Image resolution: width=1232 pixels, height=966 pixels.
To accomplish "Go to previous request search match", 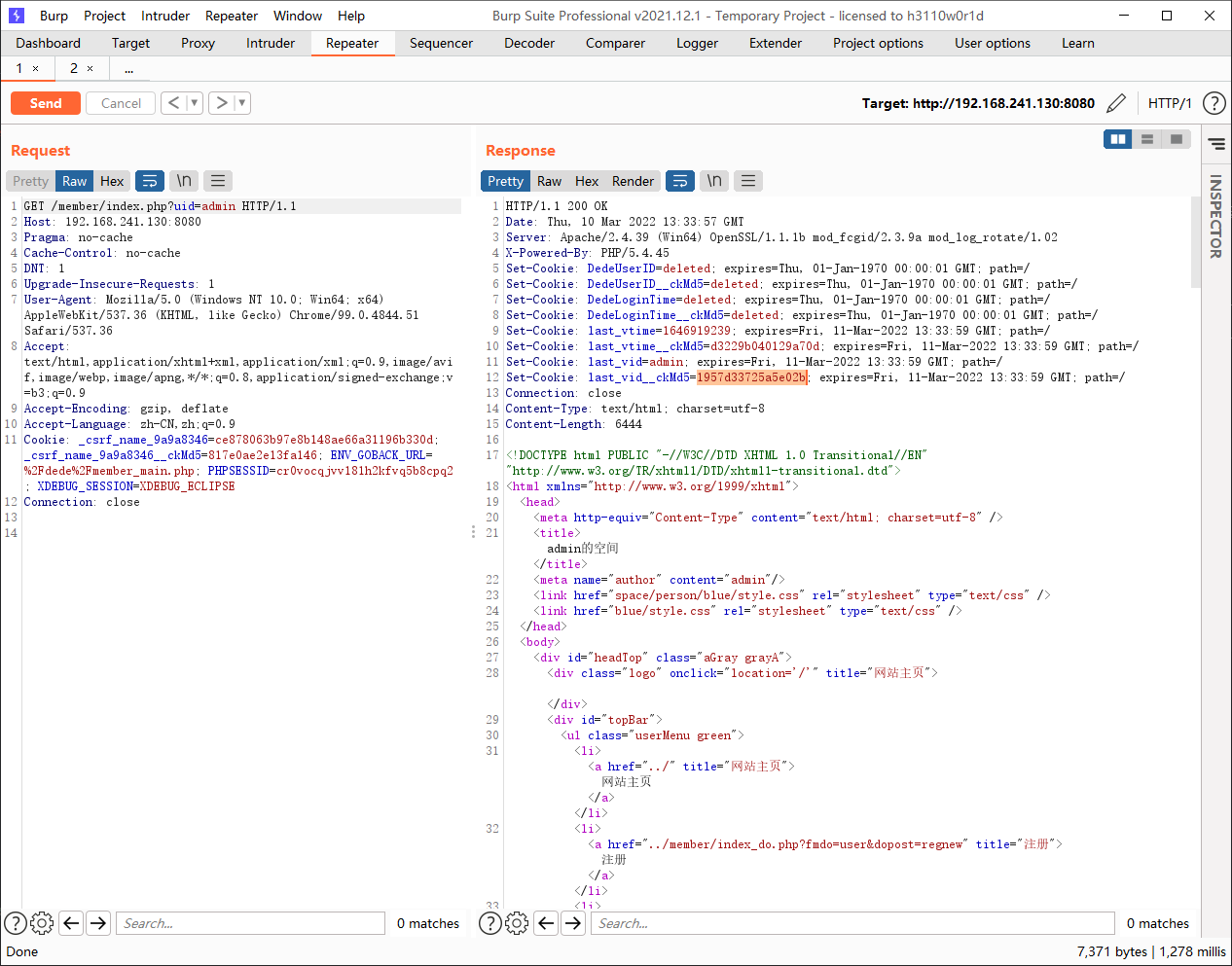I will point(71,923).
